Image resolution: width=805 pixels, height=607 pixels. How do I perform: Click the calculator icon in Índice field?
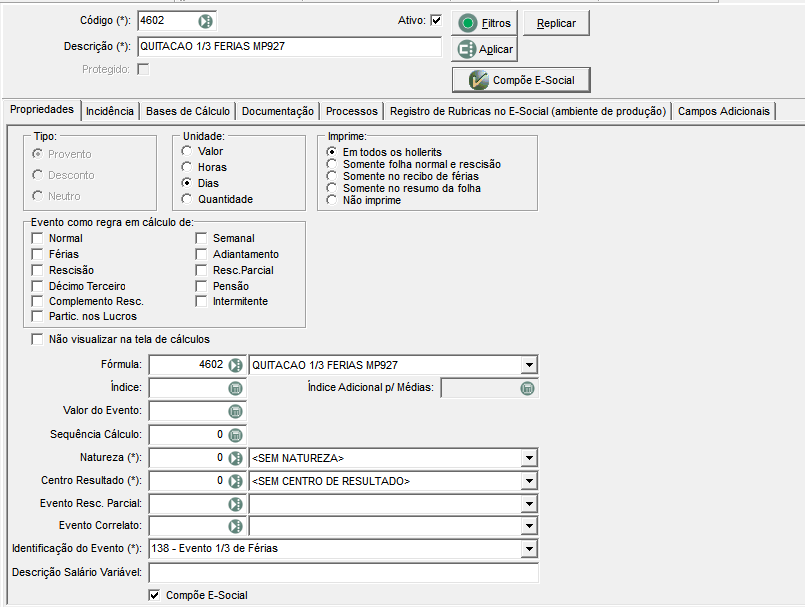point(236,388)
